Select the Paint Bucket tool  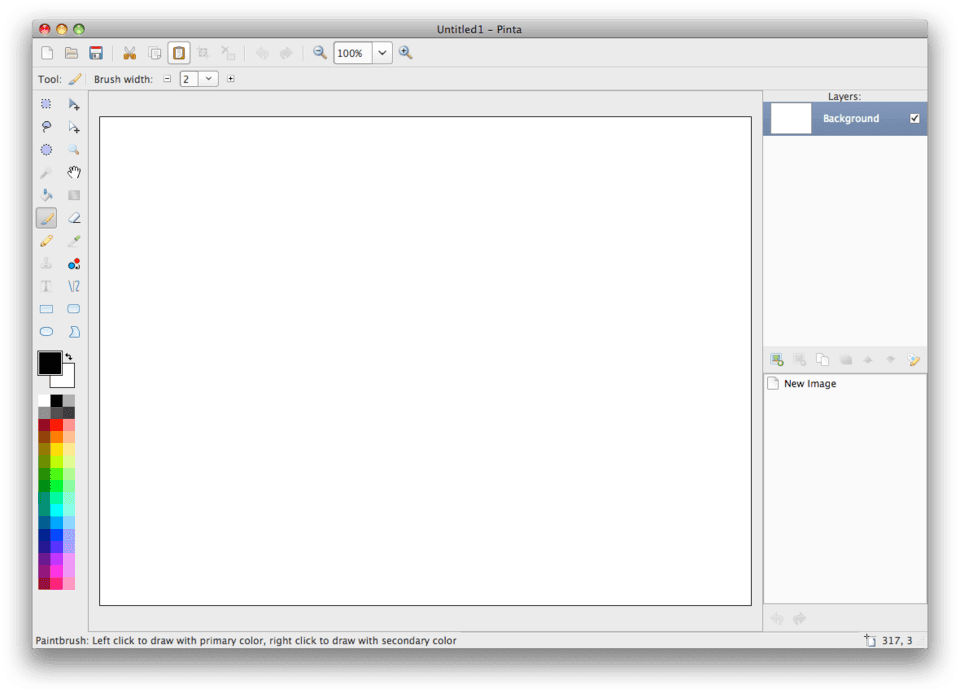(x=46, y=195)
